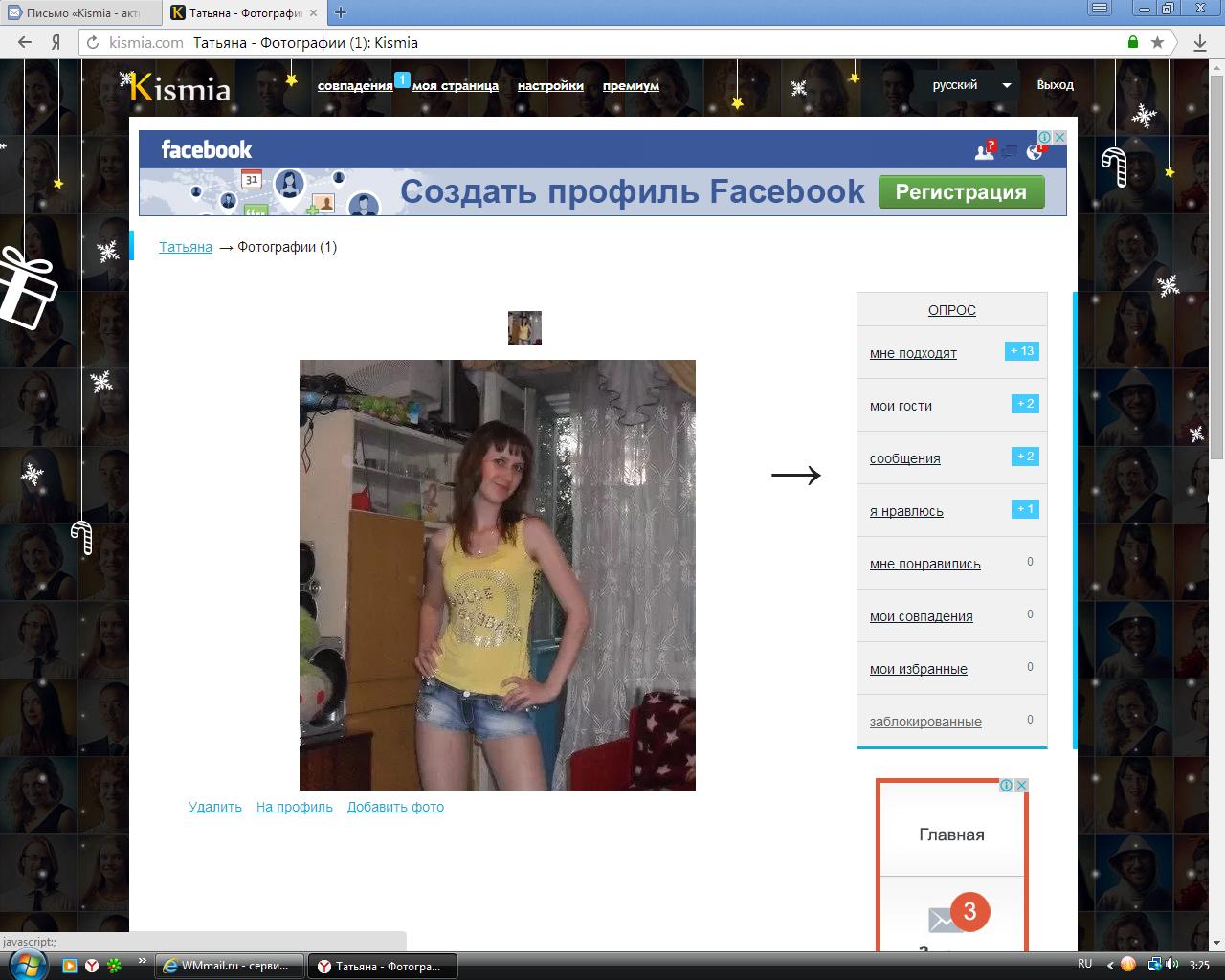Viewport: 1225px width, 980px height.
Task: Close the sidebar Главная ad
Action: pos(1021,785)
